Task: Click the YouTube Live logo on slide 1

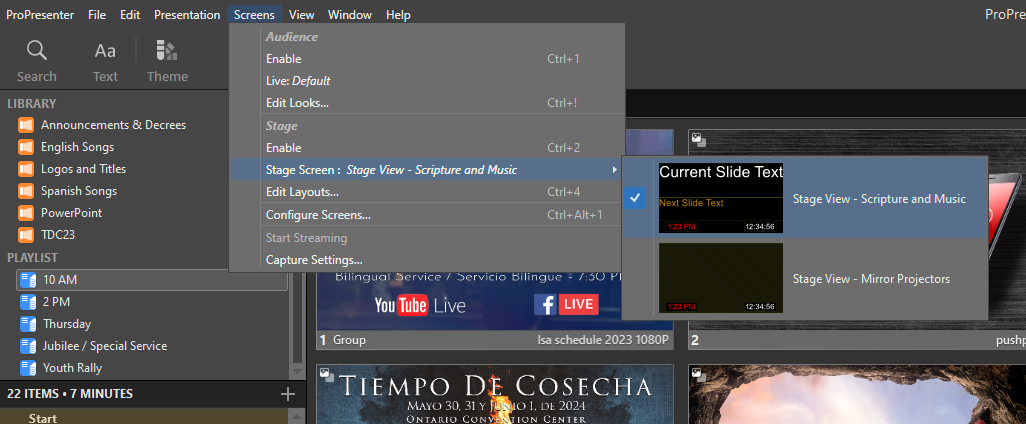Action: (419, 305)
